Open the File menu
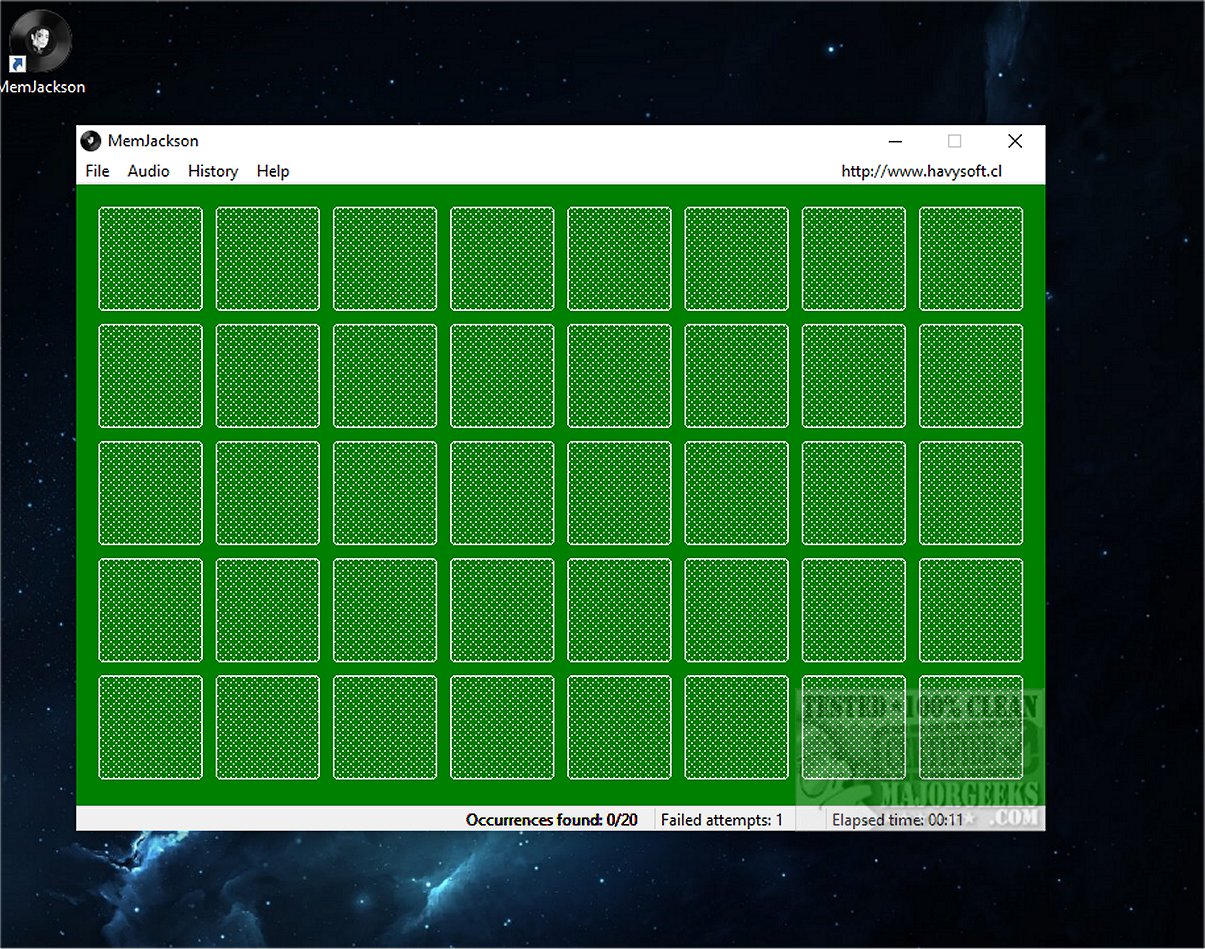1205x949 pixels. click(x=97, y=171)
